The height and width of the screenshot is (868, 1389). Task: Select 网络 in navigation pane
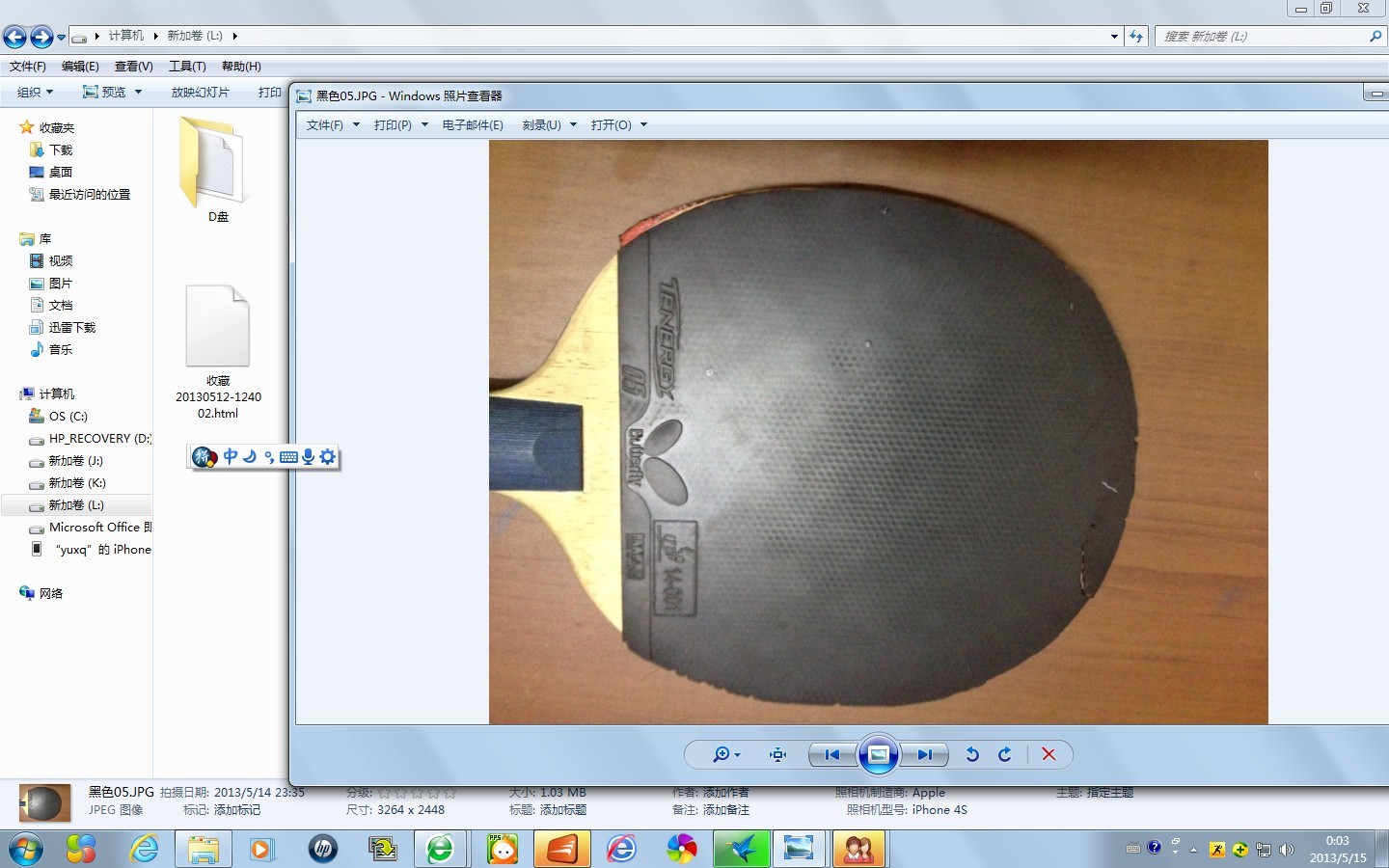tap(50, 593)
